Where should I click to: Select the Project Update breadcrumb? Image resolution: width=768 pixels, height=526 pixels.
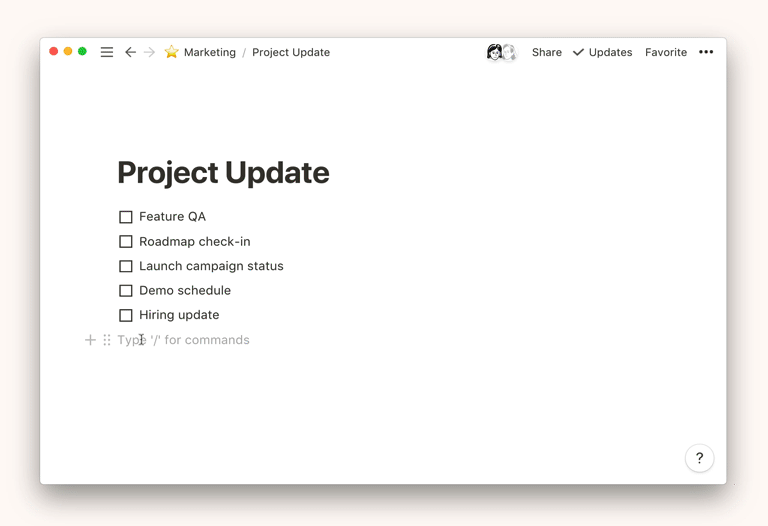pos(291,52)
